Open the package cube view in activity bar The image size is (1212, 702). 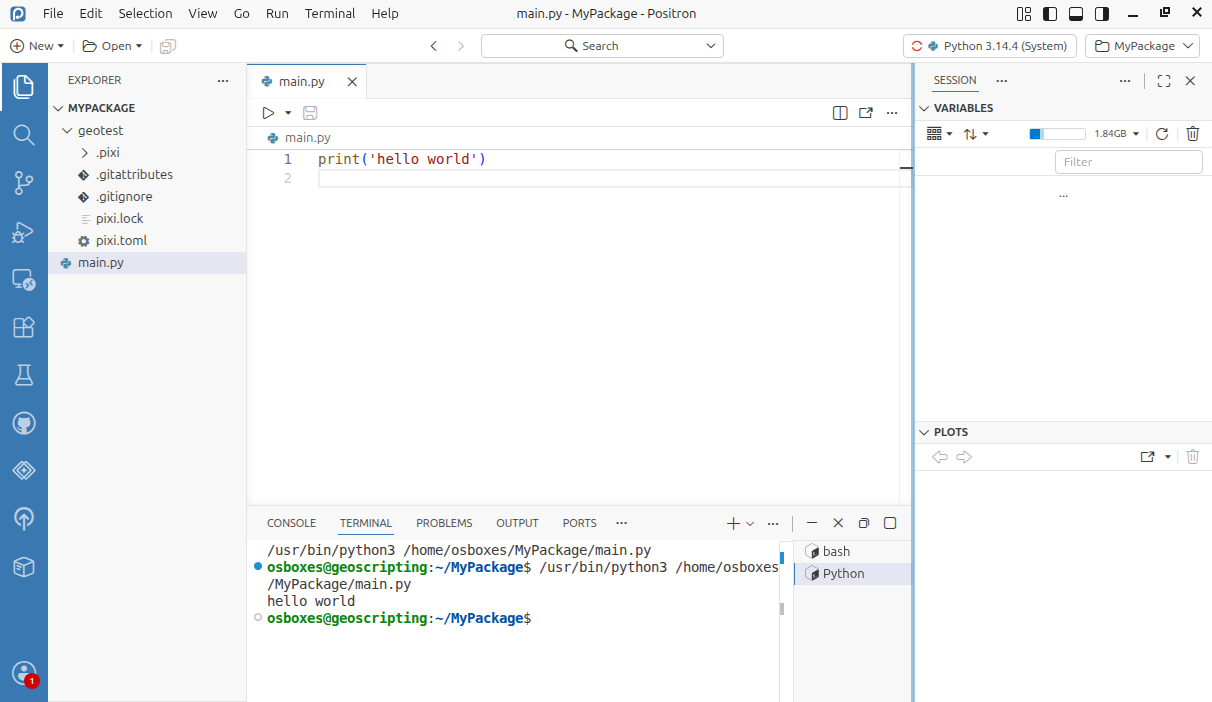tap(23, 567)
